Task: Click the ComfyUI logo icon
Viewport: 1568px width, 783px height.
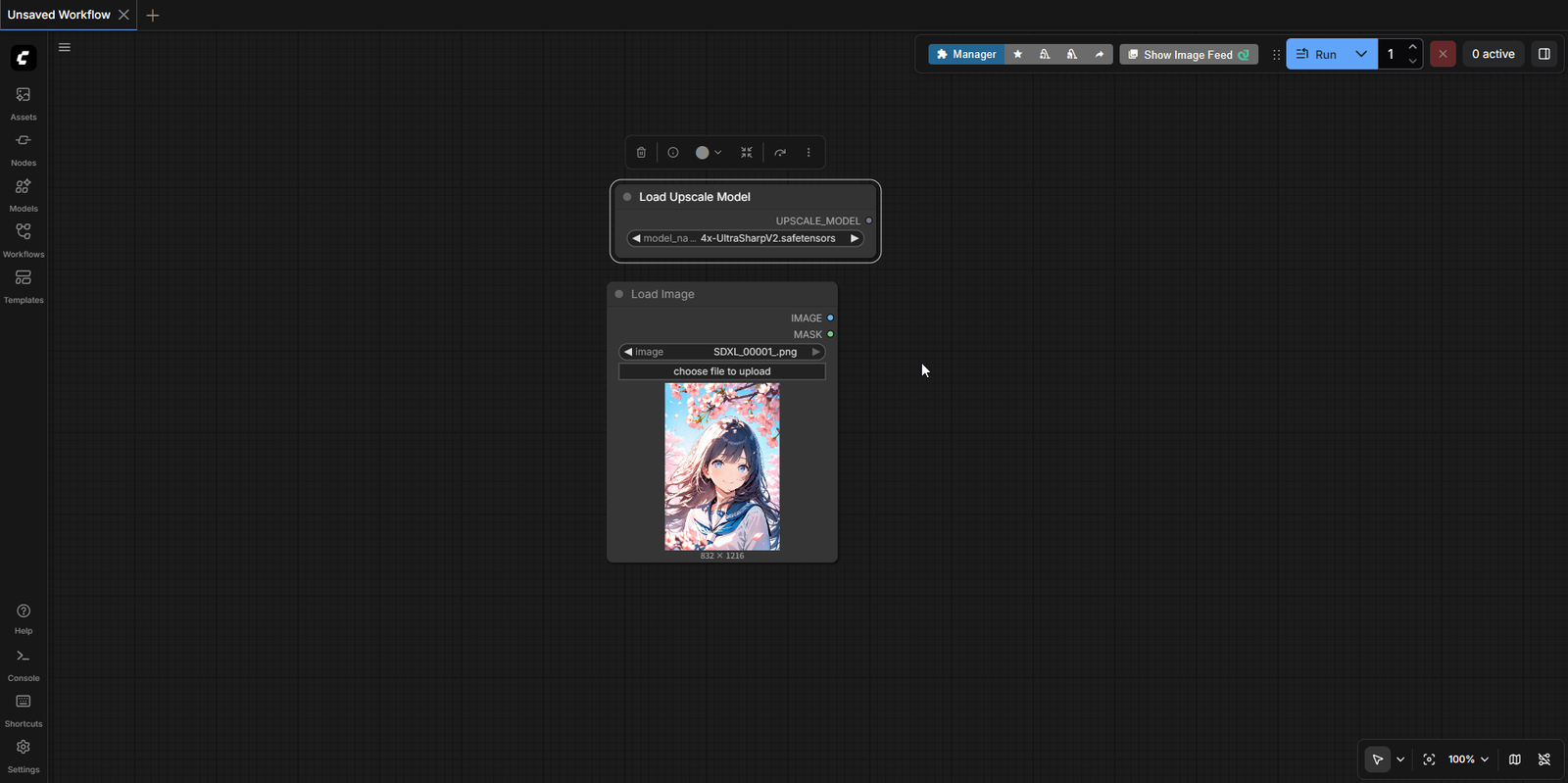Action: (24, 58)
